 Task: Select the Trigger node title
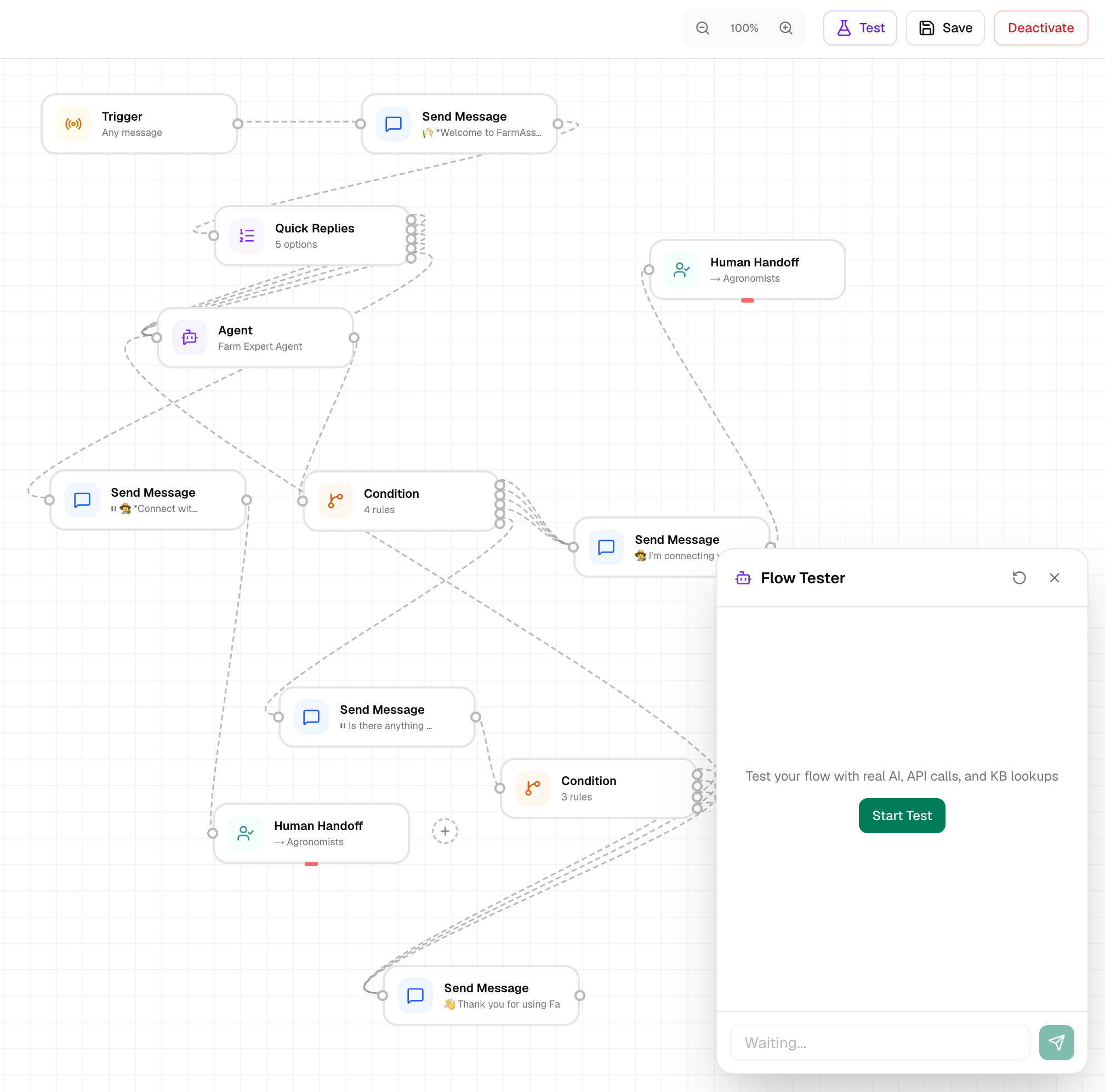122,116
